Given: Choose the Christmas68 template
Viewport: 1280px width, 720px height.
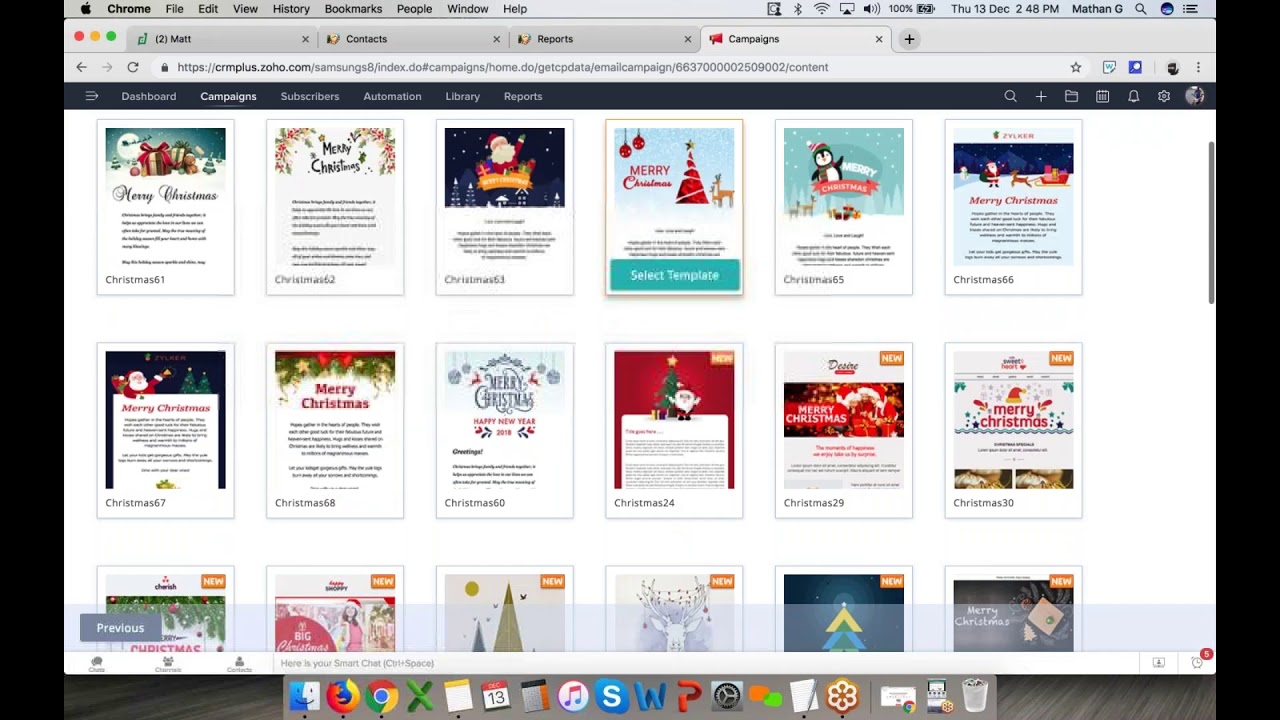Looking at the screenshot, I should pos(335,431).
